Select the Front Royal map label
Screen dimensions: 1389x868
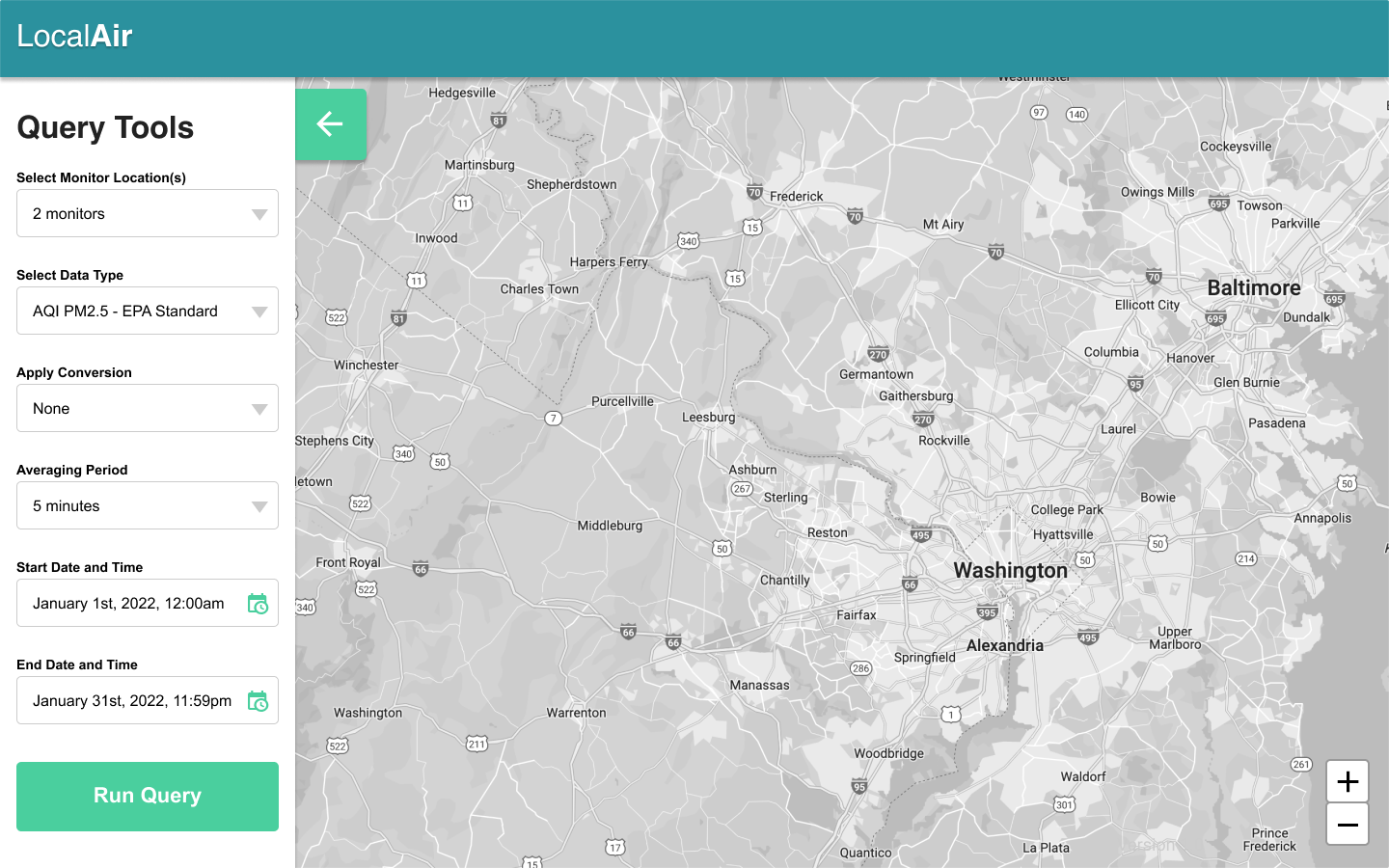tap(348, 563)
